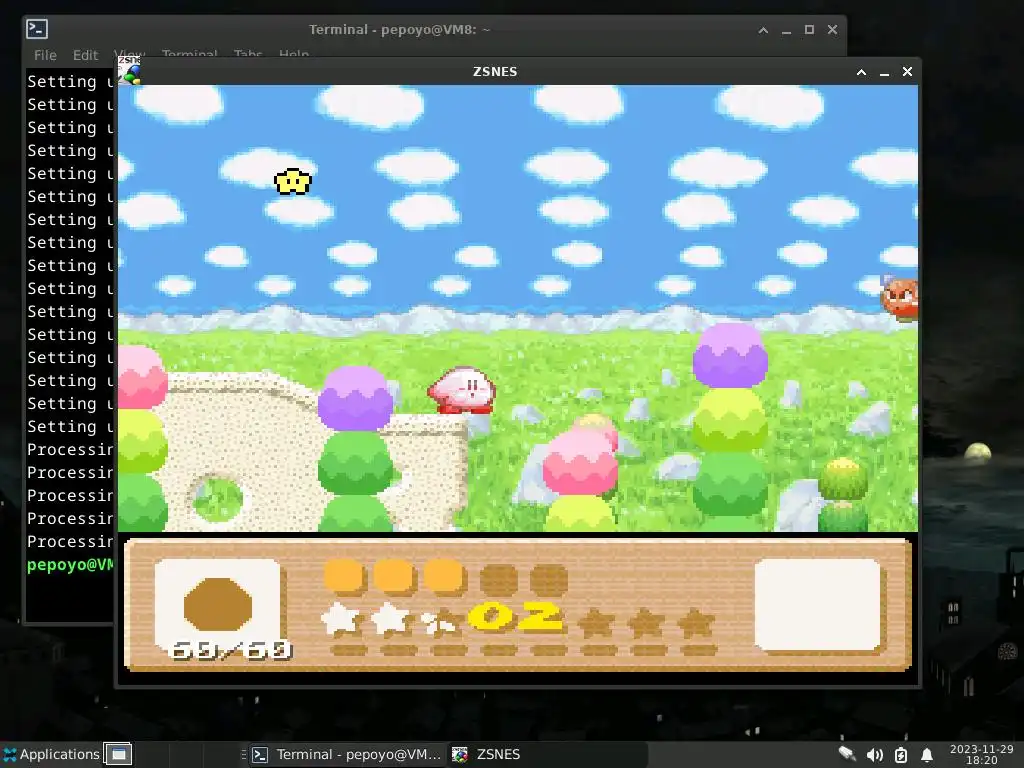Click the date and time clock

pos(982,754)
